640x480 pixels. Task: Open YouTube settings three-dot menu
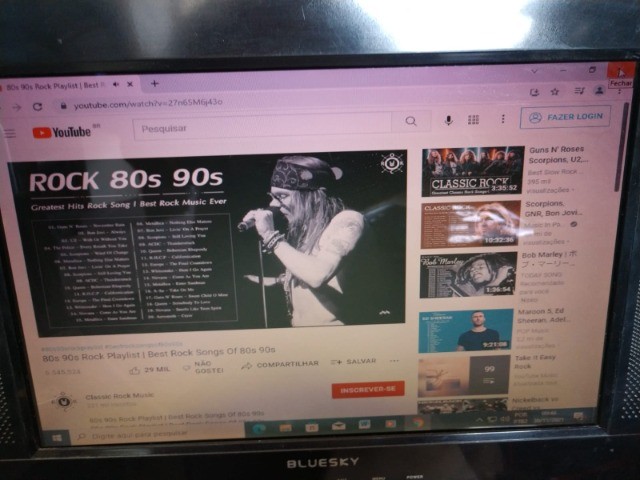click(503, 119)
